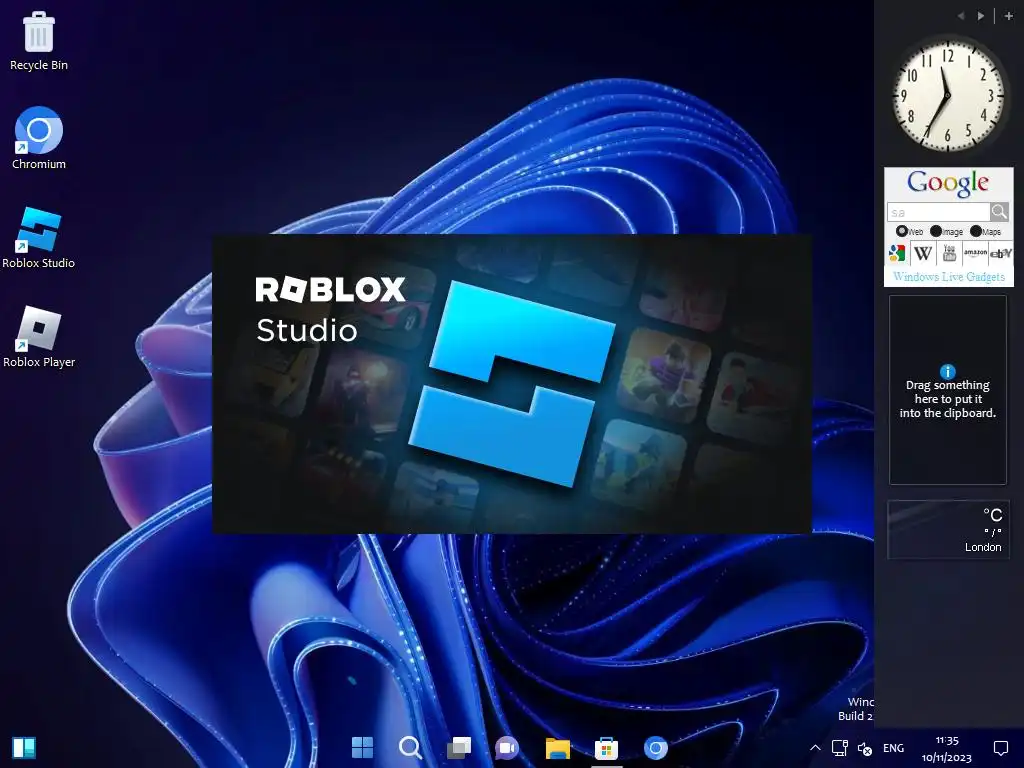Choose the eBay search engine tab
The image size is (1024, 768).
pos(1000,253)
